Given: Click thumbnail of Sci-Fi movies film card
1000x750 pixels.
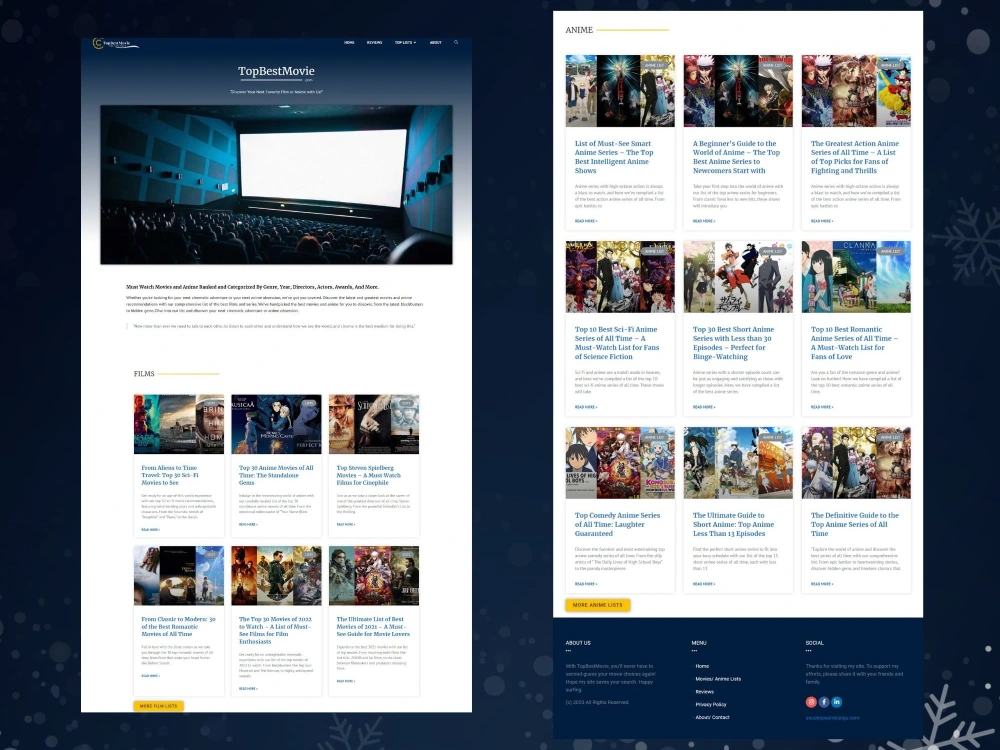Looking at the screenshot, I should 179,424.
